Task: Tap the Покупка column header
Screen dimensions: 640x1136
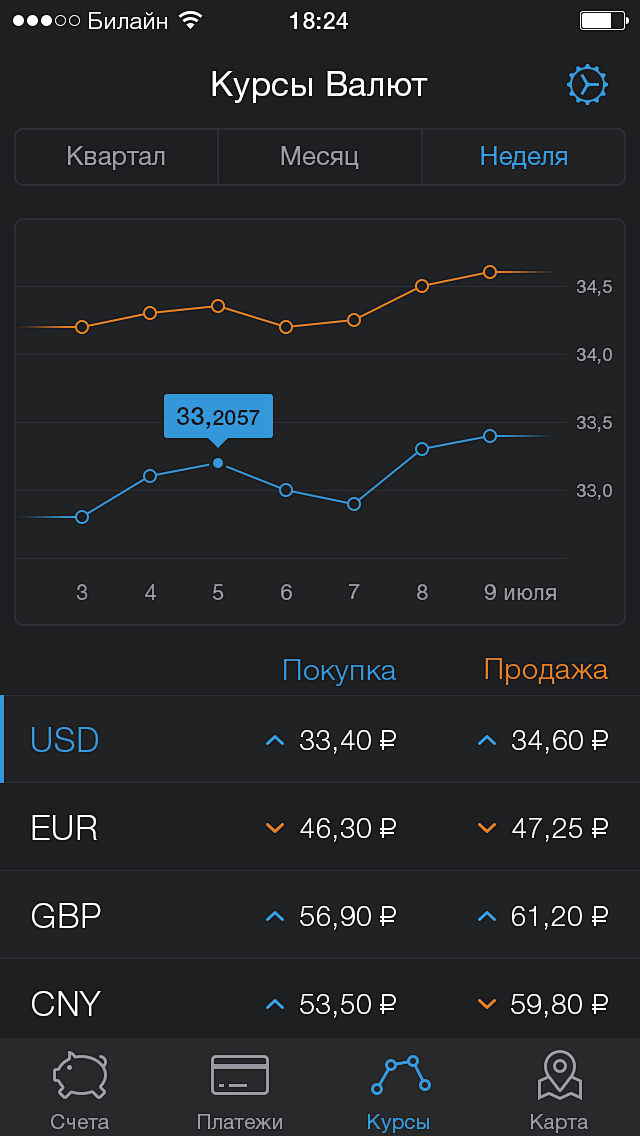Action: pyautogui.click(x=339, y=670)
